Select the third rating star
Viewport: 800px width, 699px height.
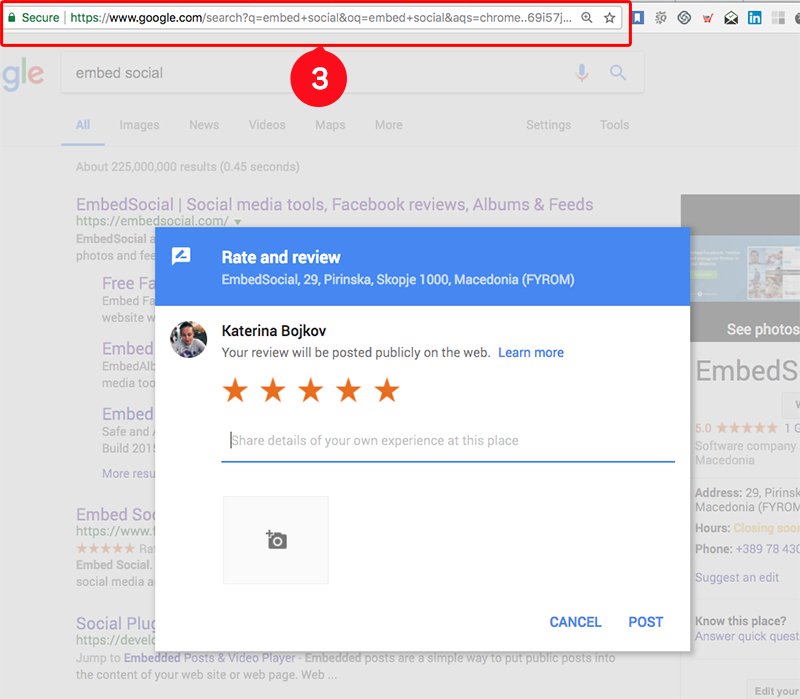coord(311,390)
